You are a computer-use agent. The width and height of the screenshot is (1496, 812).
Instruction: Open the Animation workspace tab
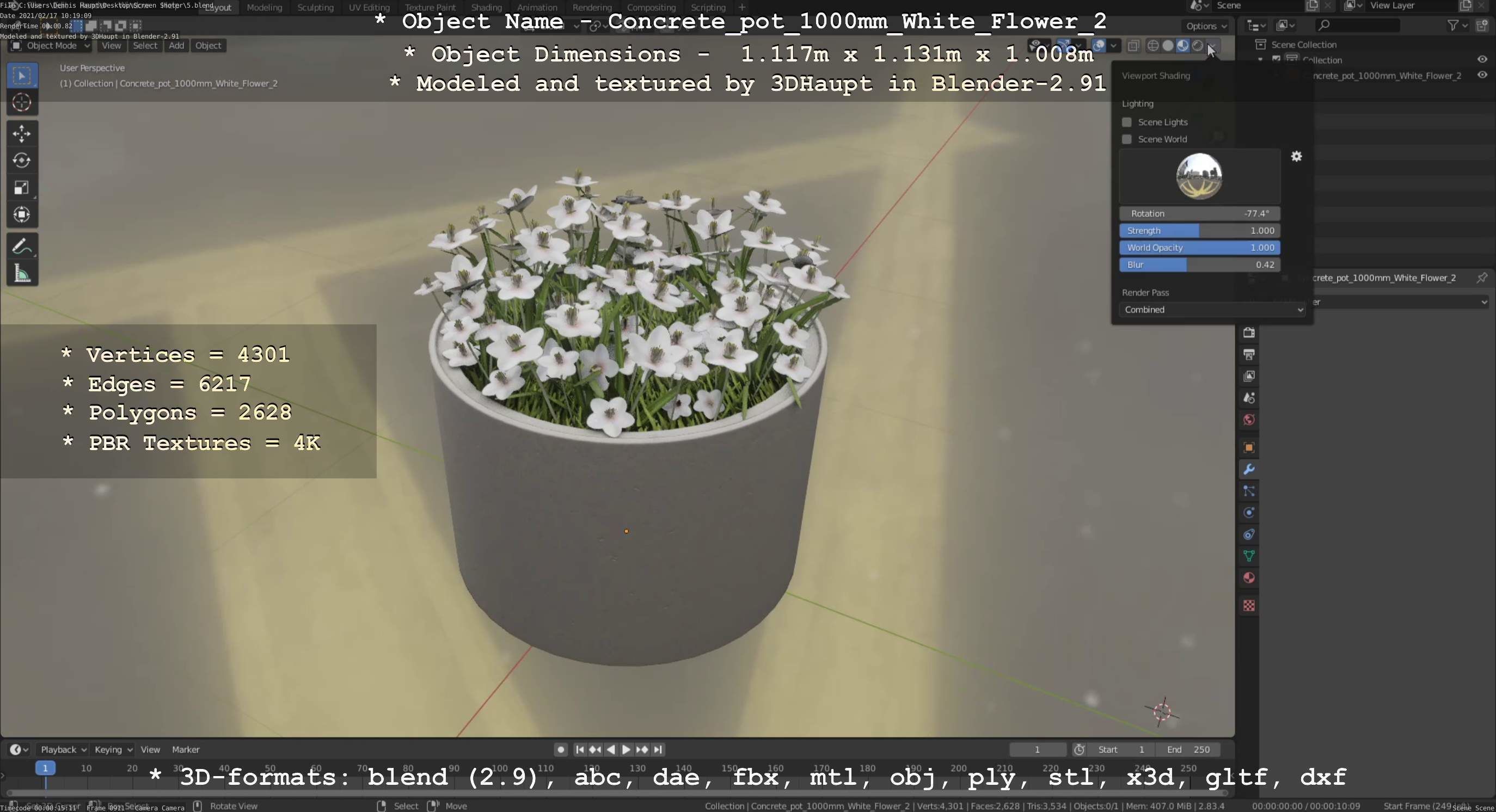[537, 8]
